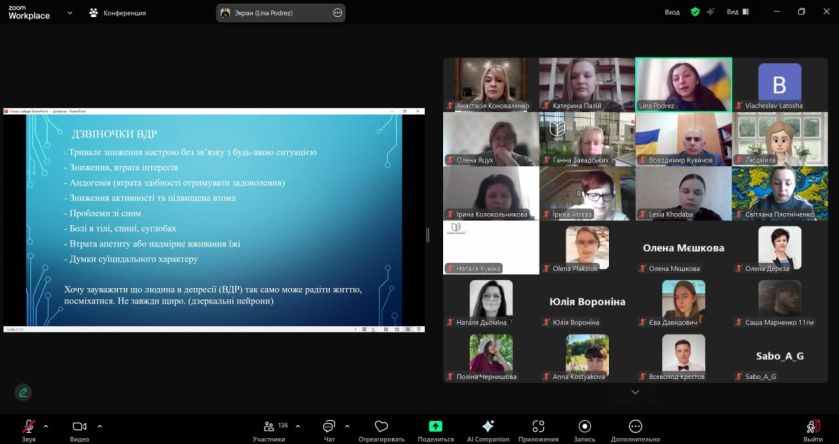Select Олена Яцух video tile

pyautogui.click(x=491, y=139)
